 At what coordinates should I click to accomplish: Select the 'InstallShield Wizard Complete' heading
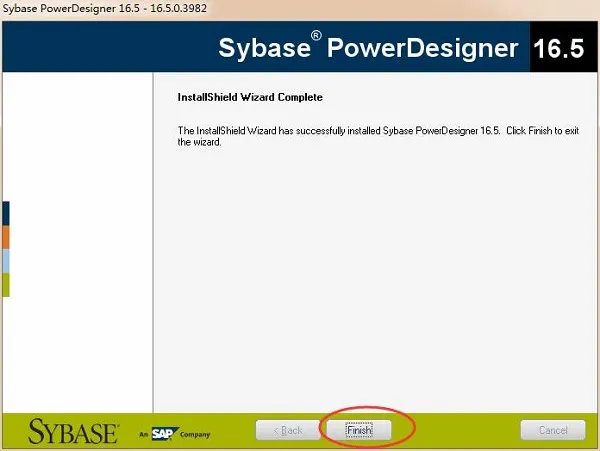250,97
